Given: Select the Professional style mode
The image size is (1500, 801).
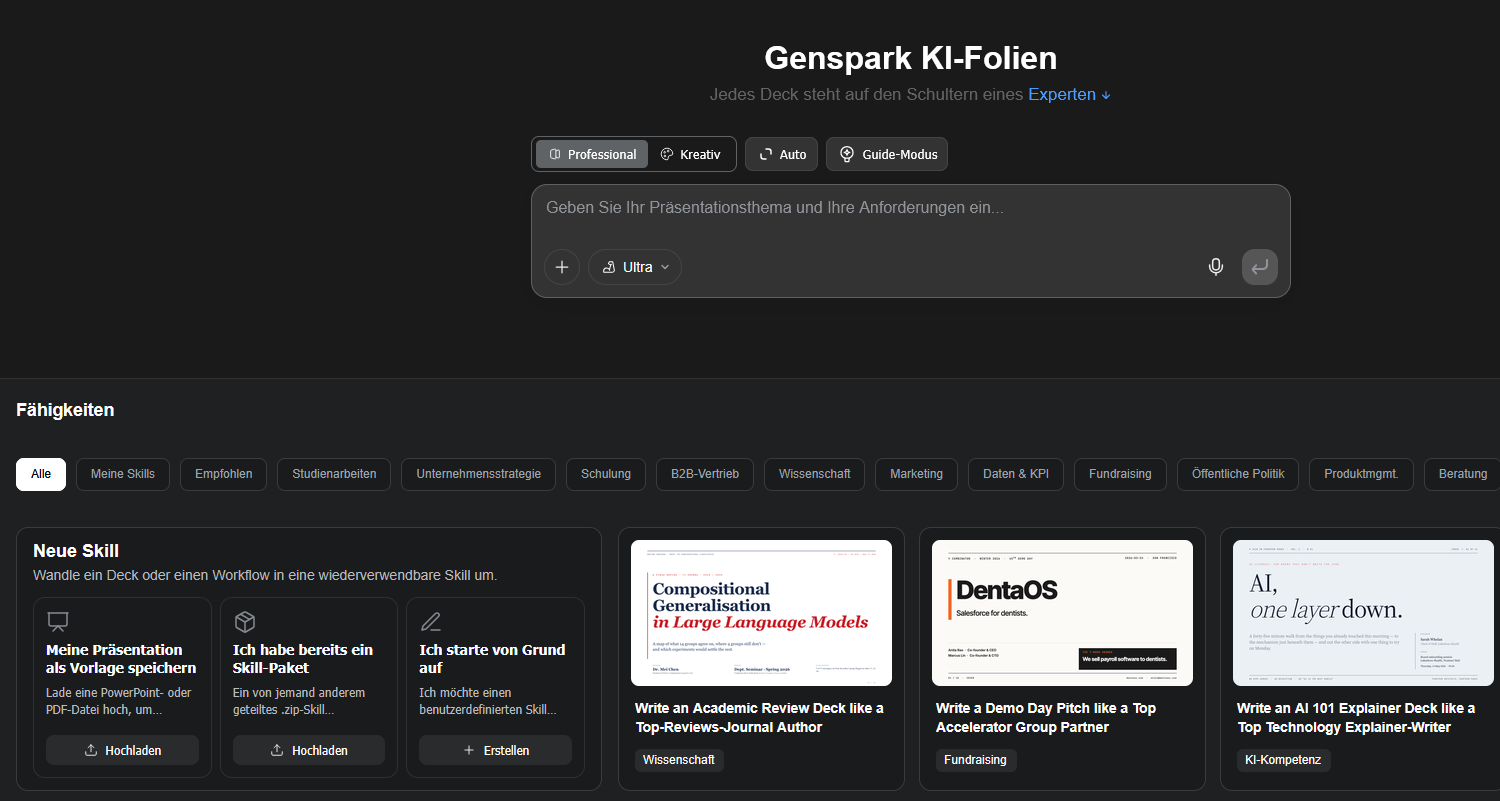Looking at the screenshot, I should coord(592,154).
